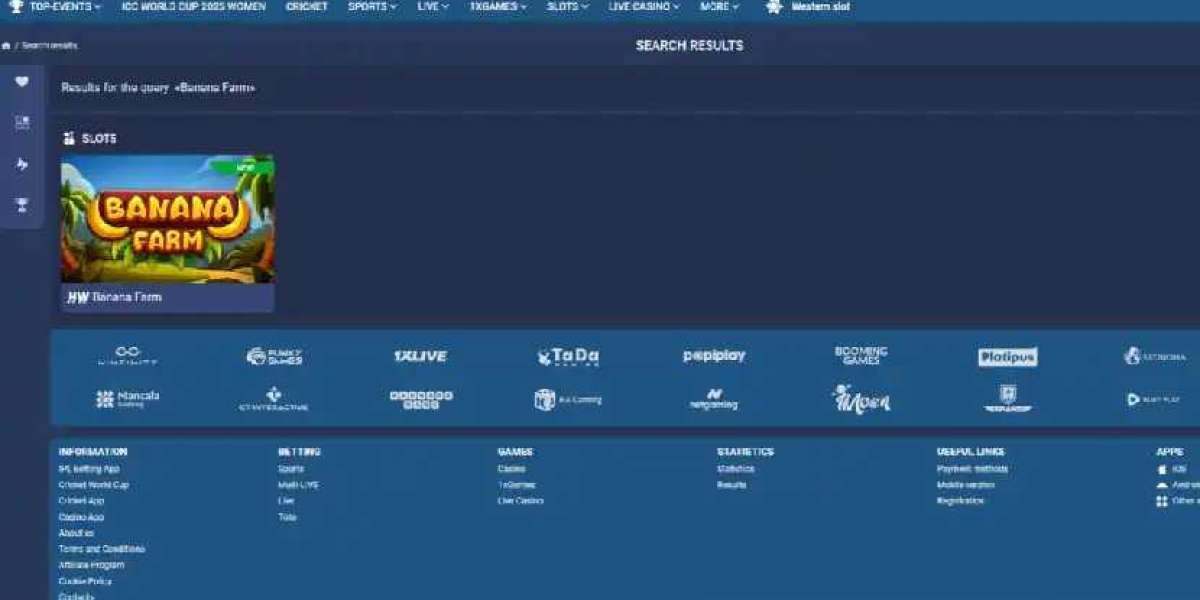This screenshot has height=600, width=1200.
Task: Expand the Sports dropdown in navigation
Action: (372, 7)
